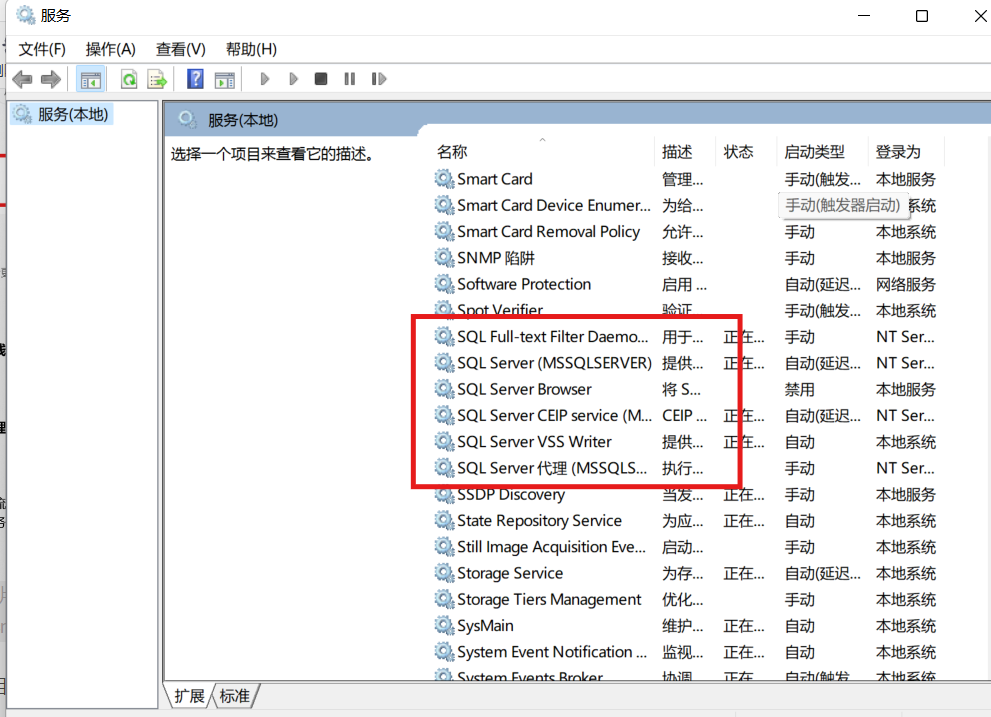Switch to the 扩展 tab
Image resolution: width=991 pixels, height=717 pixels.
pyautogui.click(x=189, y=696)
